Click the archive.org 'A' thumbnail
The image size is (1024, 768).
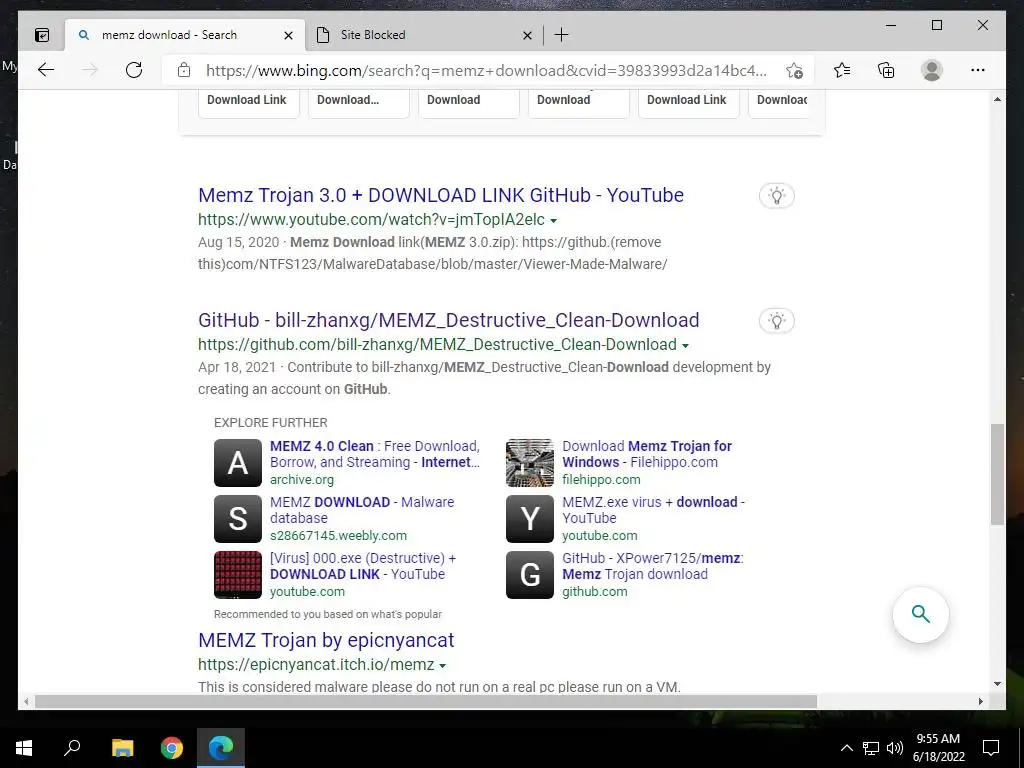tap(238, 463)
